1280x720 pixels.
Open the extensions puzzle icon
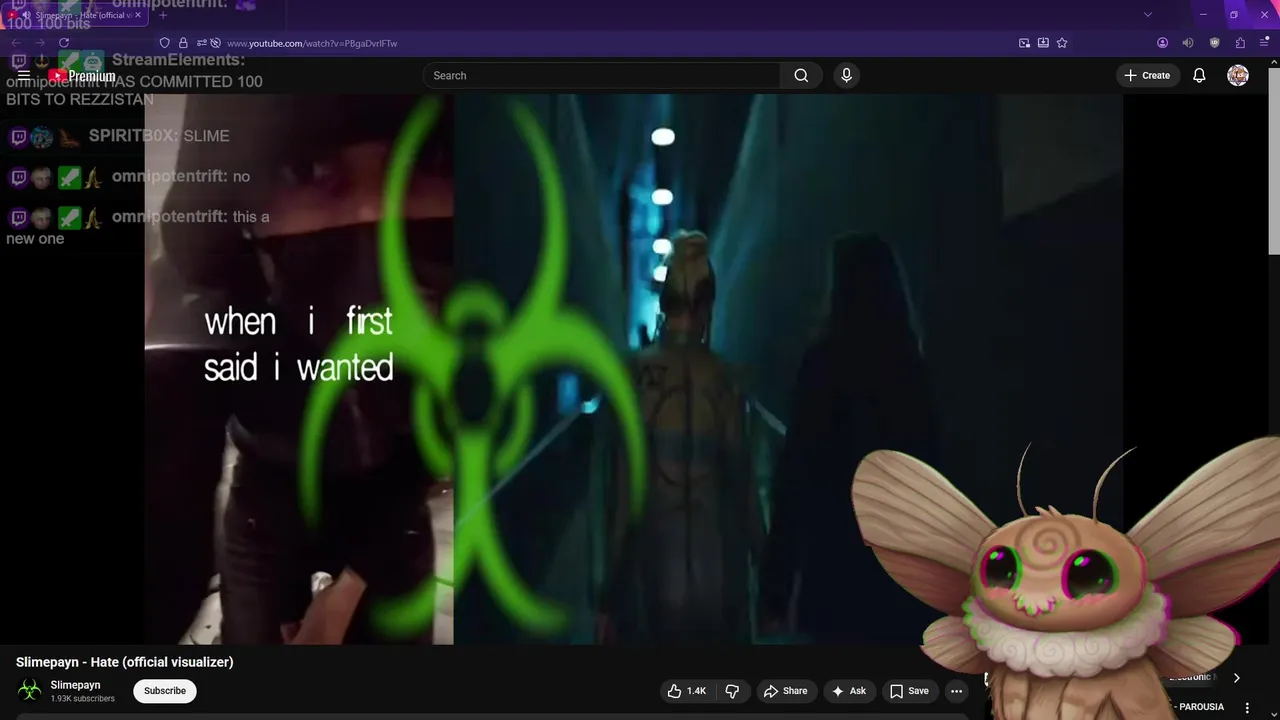click(x=1240, y=43)
